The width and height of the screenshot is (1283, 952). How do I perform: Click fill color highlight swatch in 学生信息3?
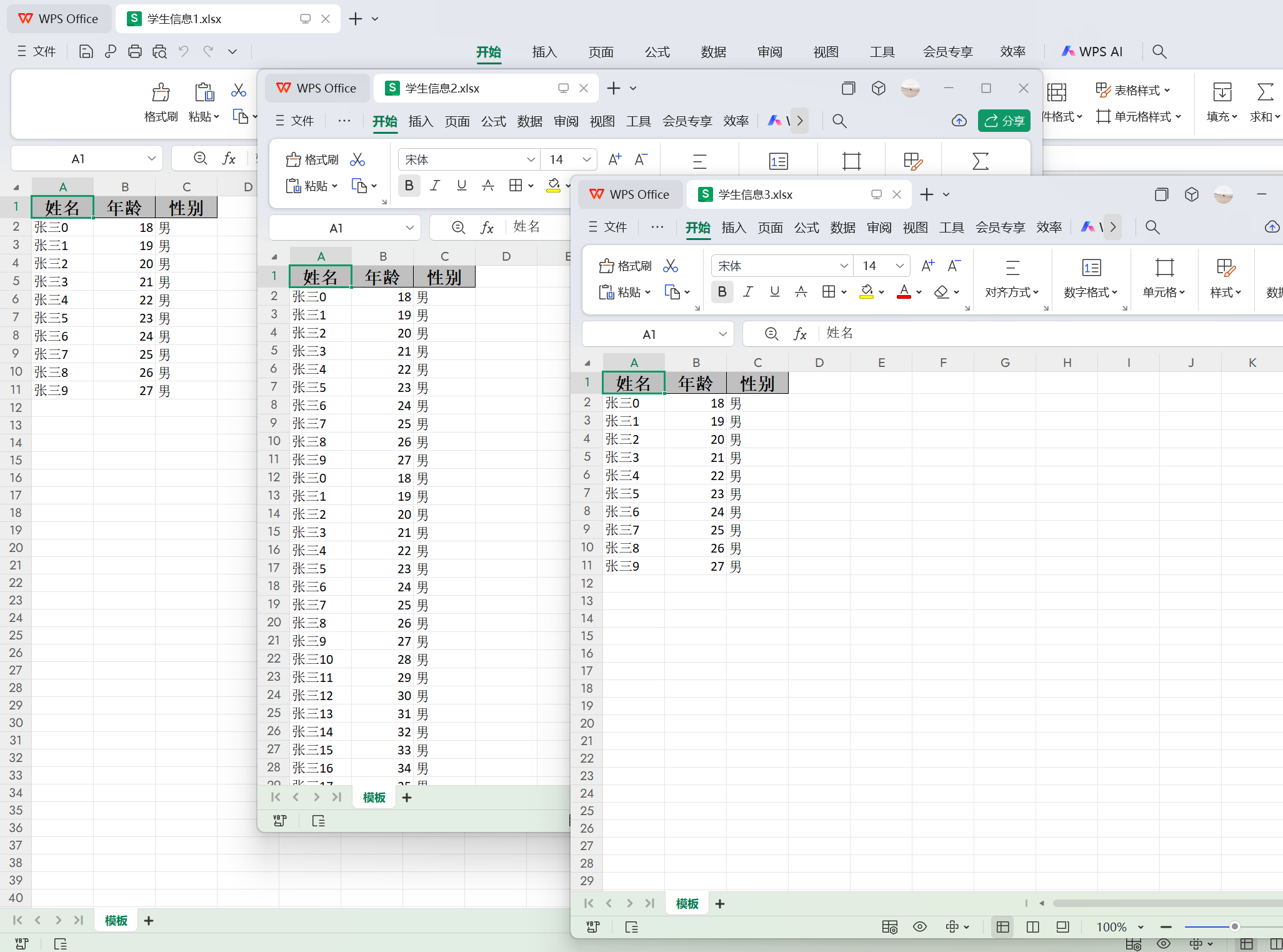(867, 292)
